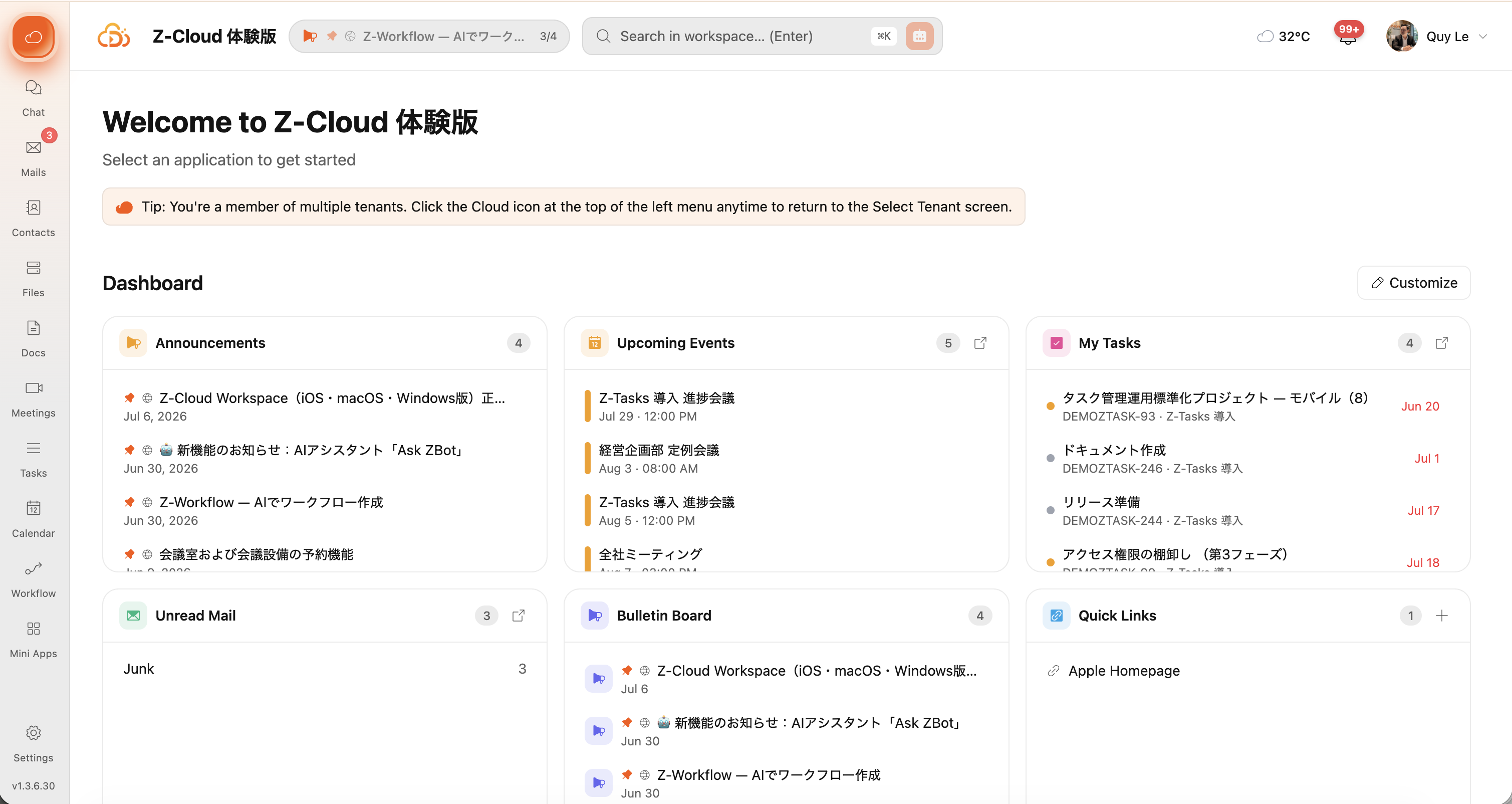Open the Docs app
The width and height of the screenshot is (1512, 804).
coord(34,339)
